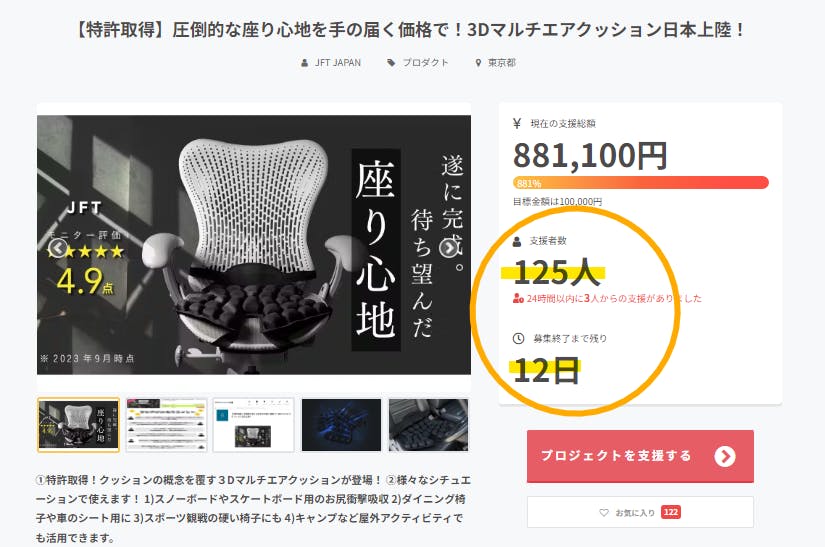Click the supporter icon beside 支援者数
Screen dimensions: 825x547
pyautogui.click(x=517, y=241)
